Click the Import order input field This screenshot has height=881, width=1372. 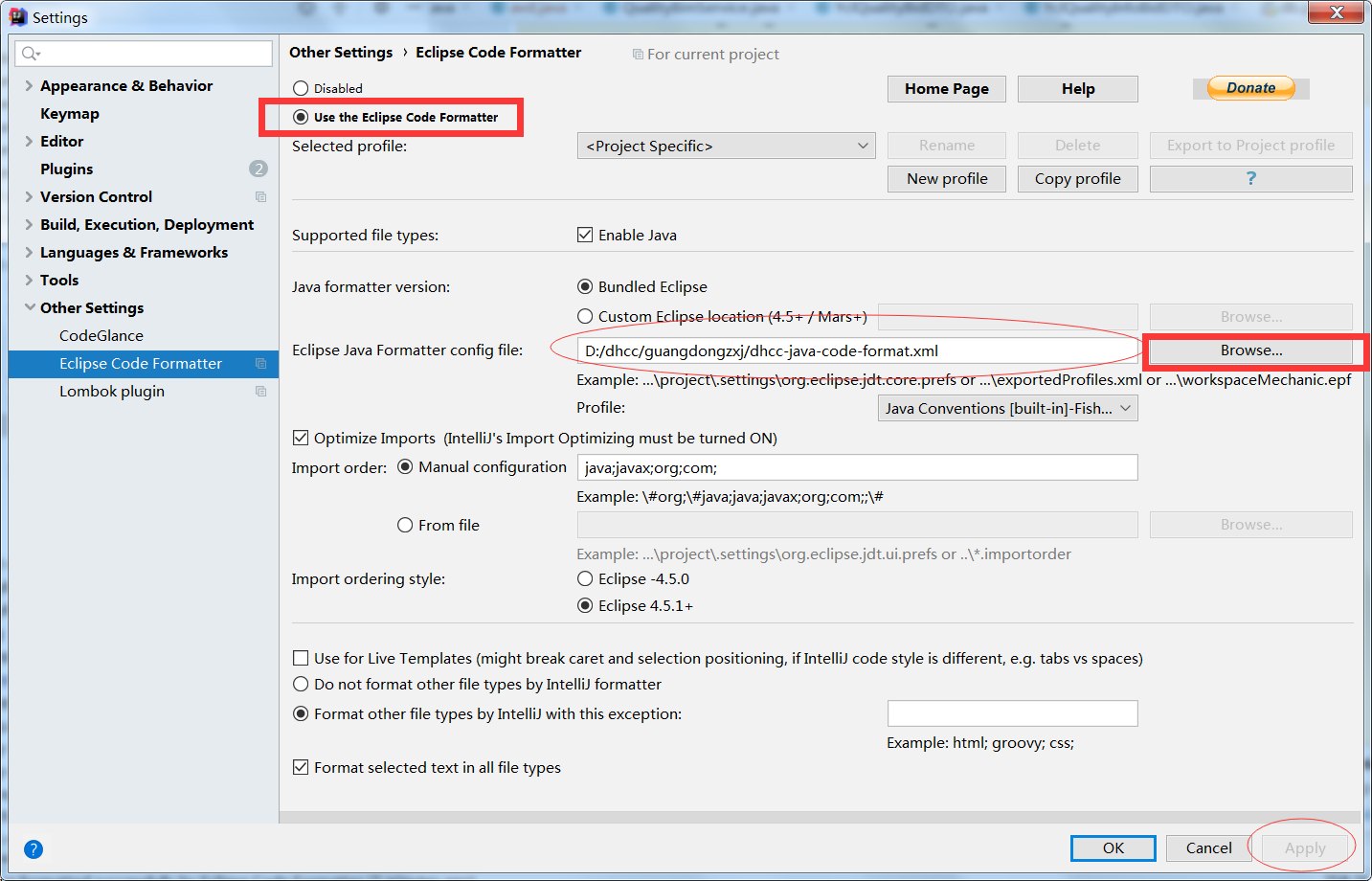[857, 466]
